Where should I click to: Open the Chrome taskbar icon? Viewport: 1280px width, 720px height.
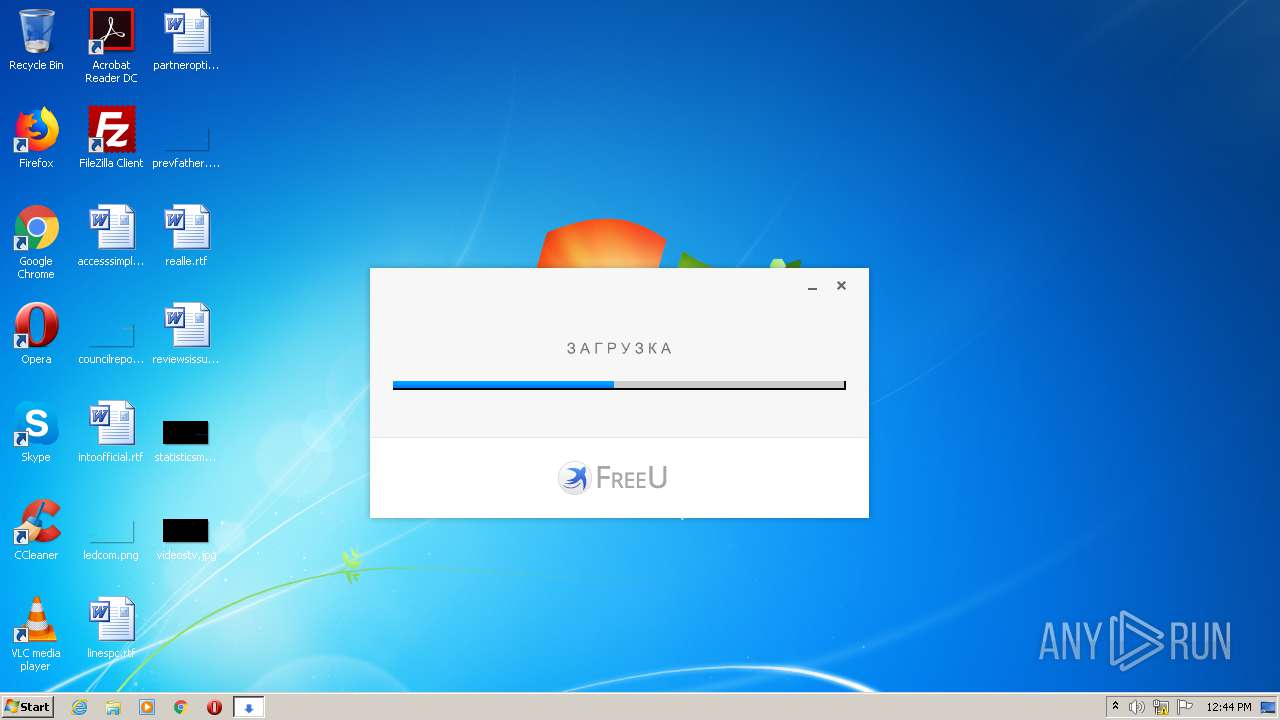pyautogui.click(x=181, y=707)
